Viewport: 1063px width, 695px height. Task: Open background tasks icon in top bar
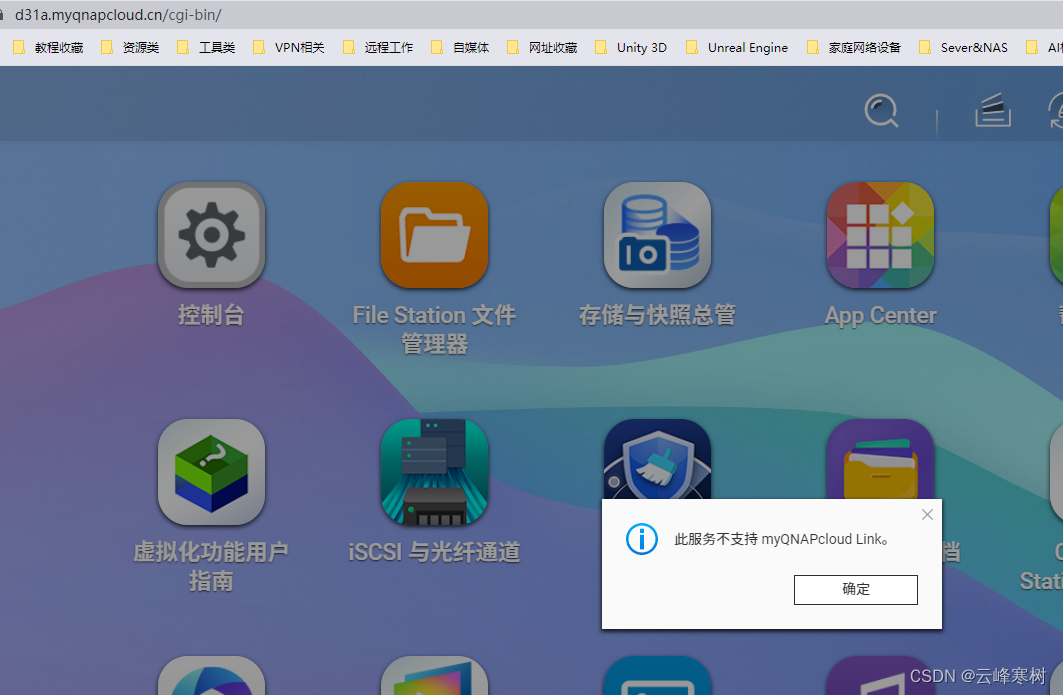coord(992,111)
